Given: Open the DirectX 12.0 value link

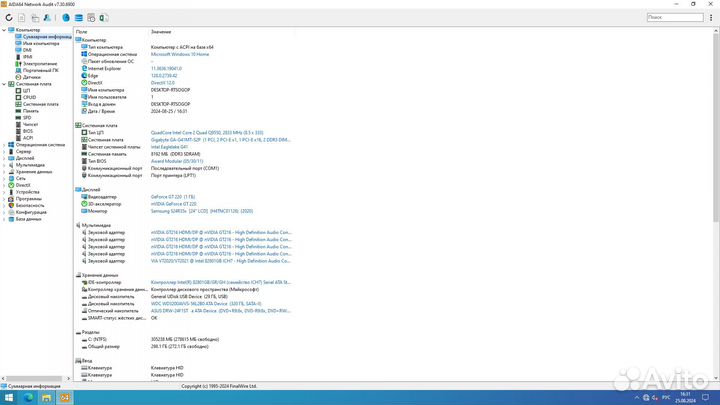Looking at the screenshot, I should coord(163,83).
